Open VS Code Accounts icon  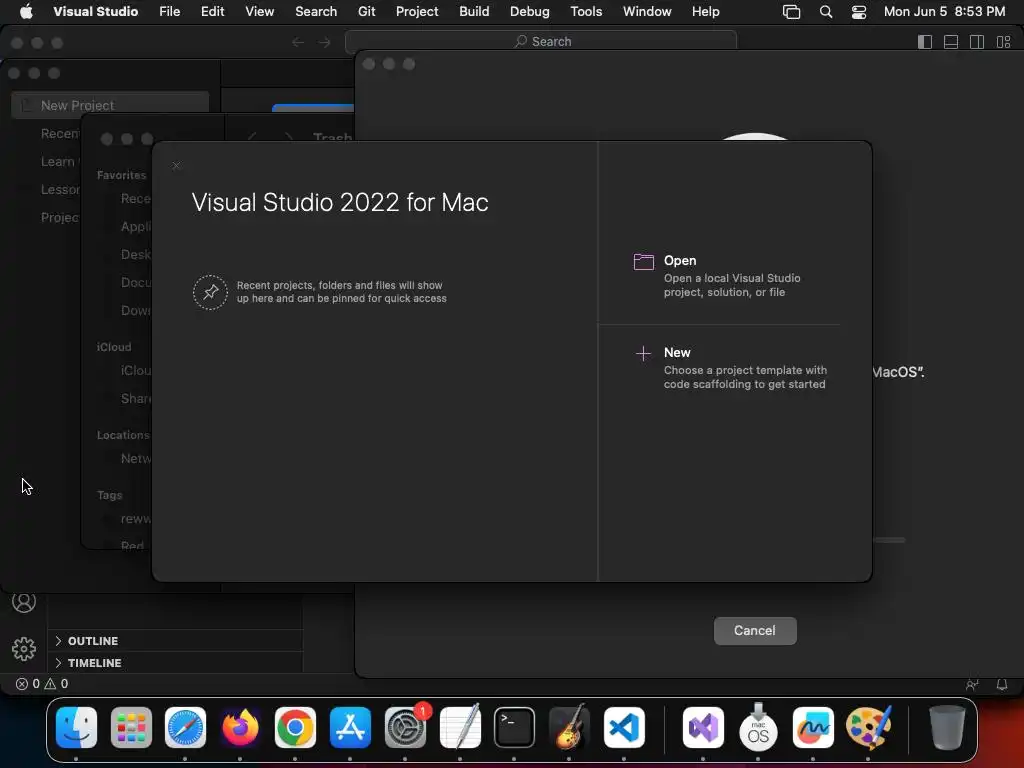tap(24, 601)
